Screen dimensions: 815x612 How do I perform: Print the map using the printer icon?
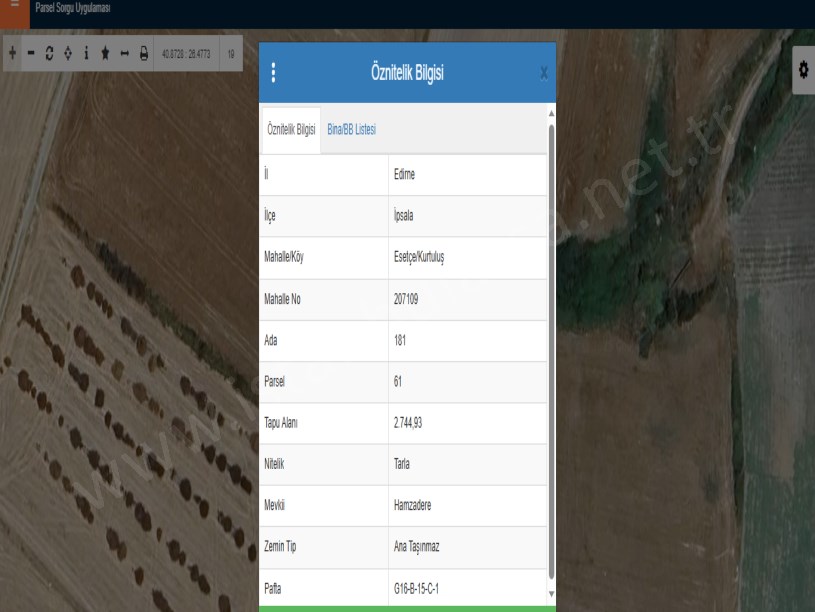[143, 52]
